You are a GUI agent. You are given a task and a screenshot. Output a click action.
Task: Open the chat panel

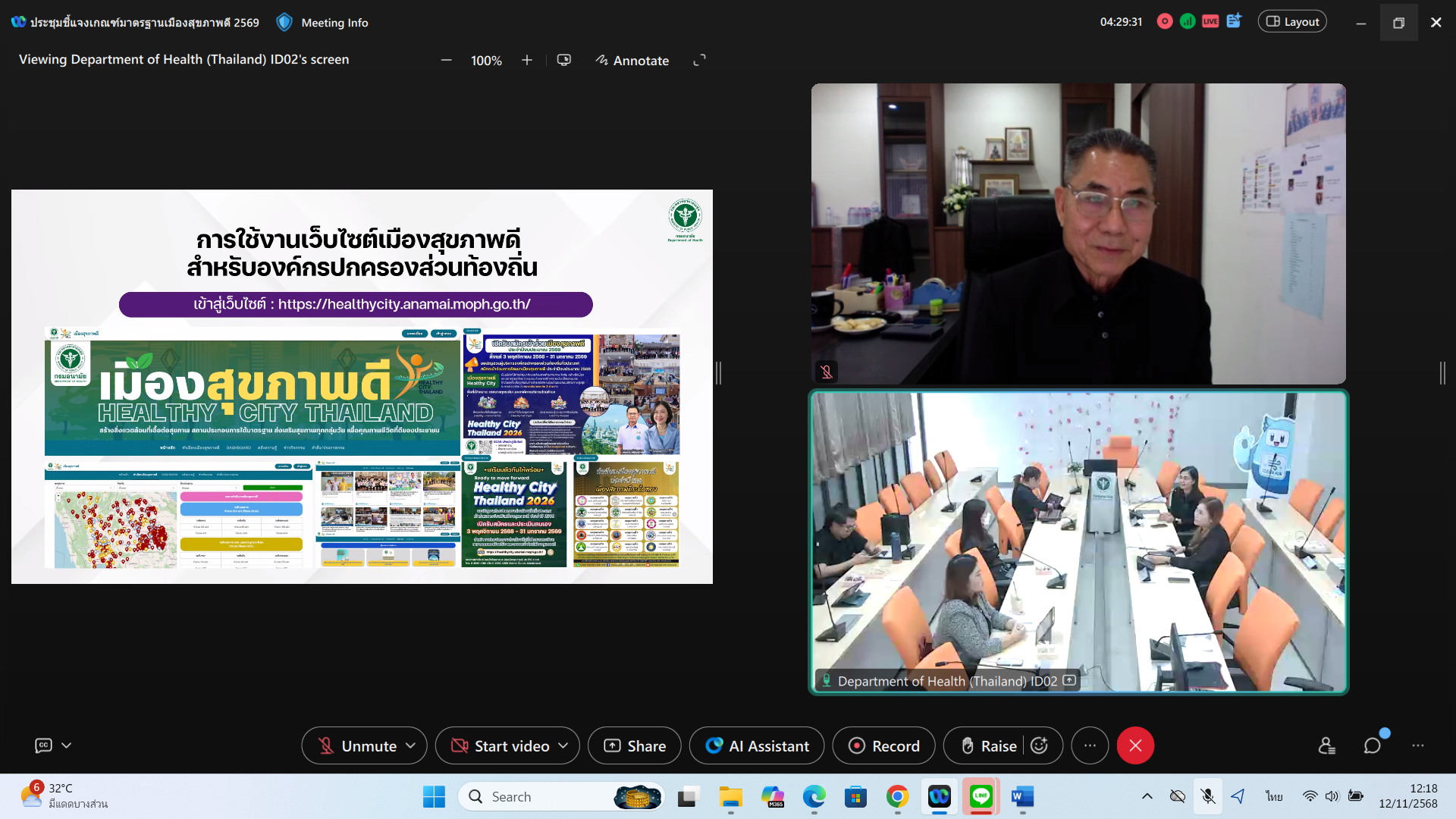(x=1372, y=746)
